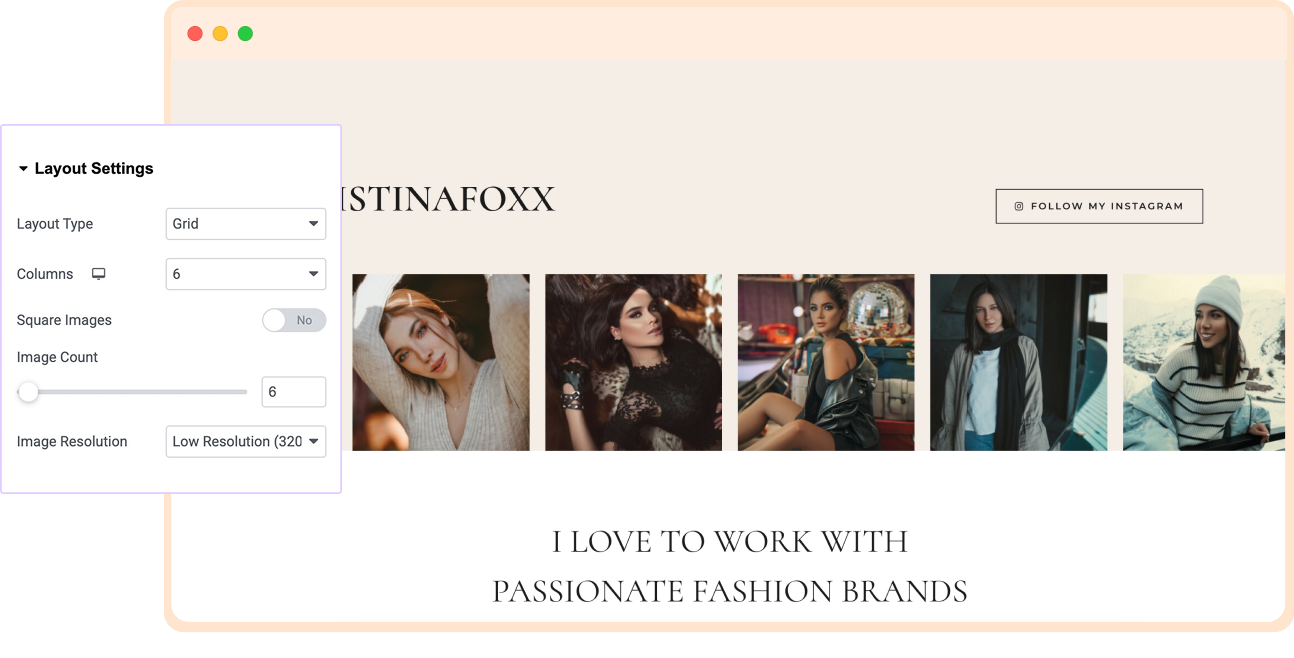Collapse the Layout Settings section arrow

pyautogui.click(x=23, y=169)
